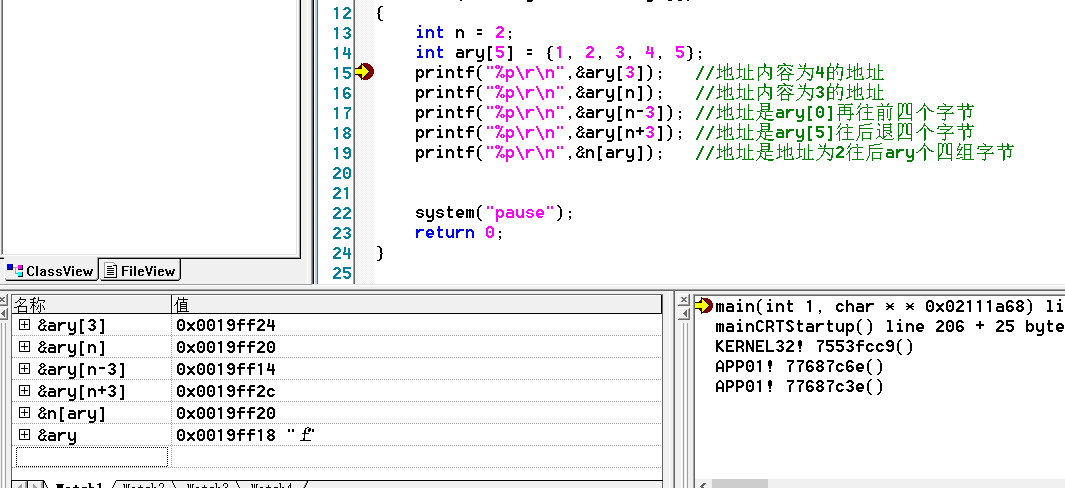This screenshot has height=488, width=1065.
Task: Expand the &ary[n-3] watch entry
Action: click(x=24, y=369)
